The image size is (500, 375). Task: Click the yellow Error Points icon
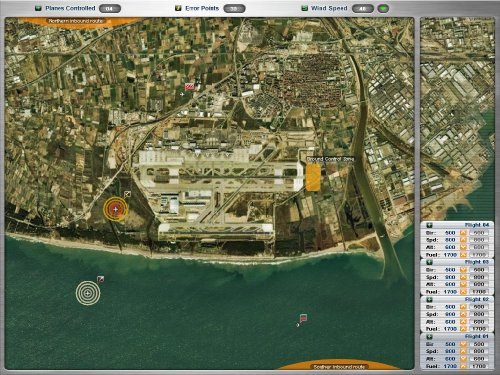tap(178, 8)
